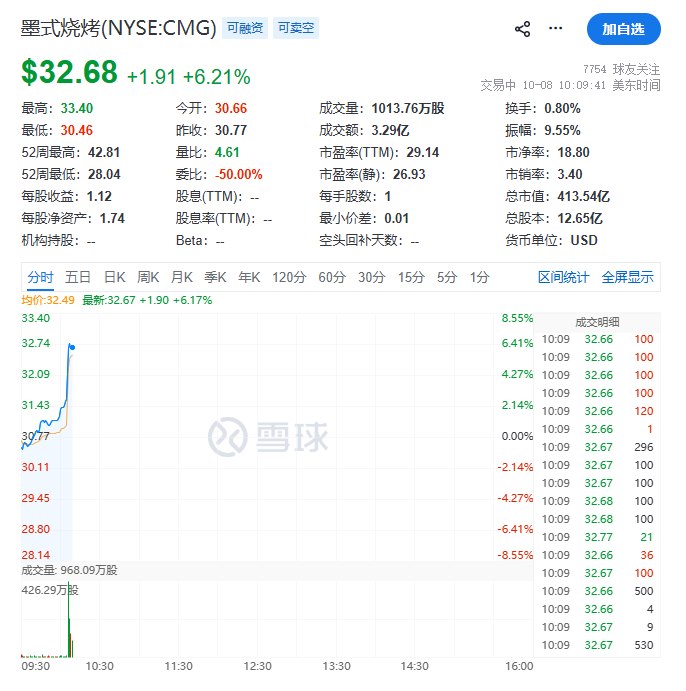This screenshot has width=686, height=691.
Task: Click the 52周最高 value 42.81
Action: (104, 152)
